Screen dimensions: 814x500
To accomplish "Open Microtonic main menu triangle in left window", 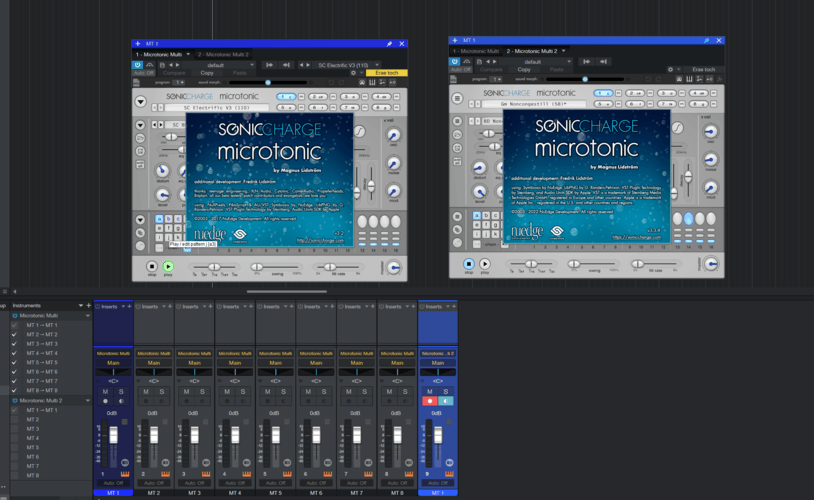I will click(x=141, y=101).
